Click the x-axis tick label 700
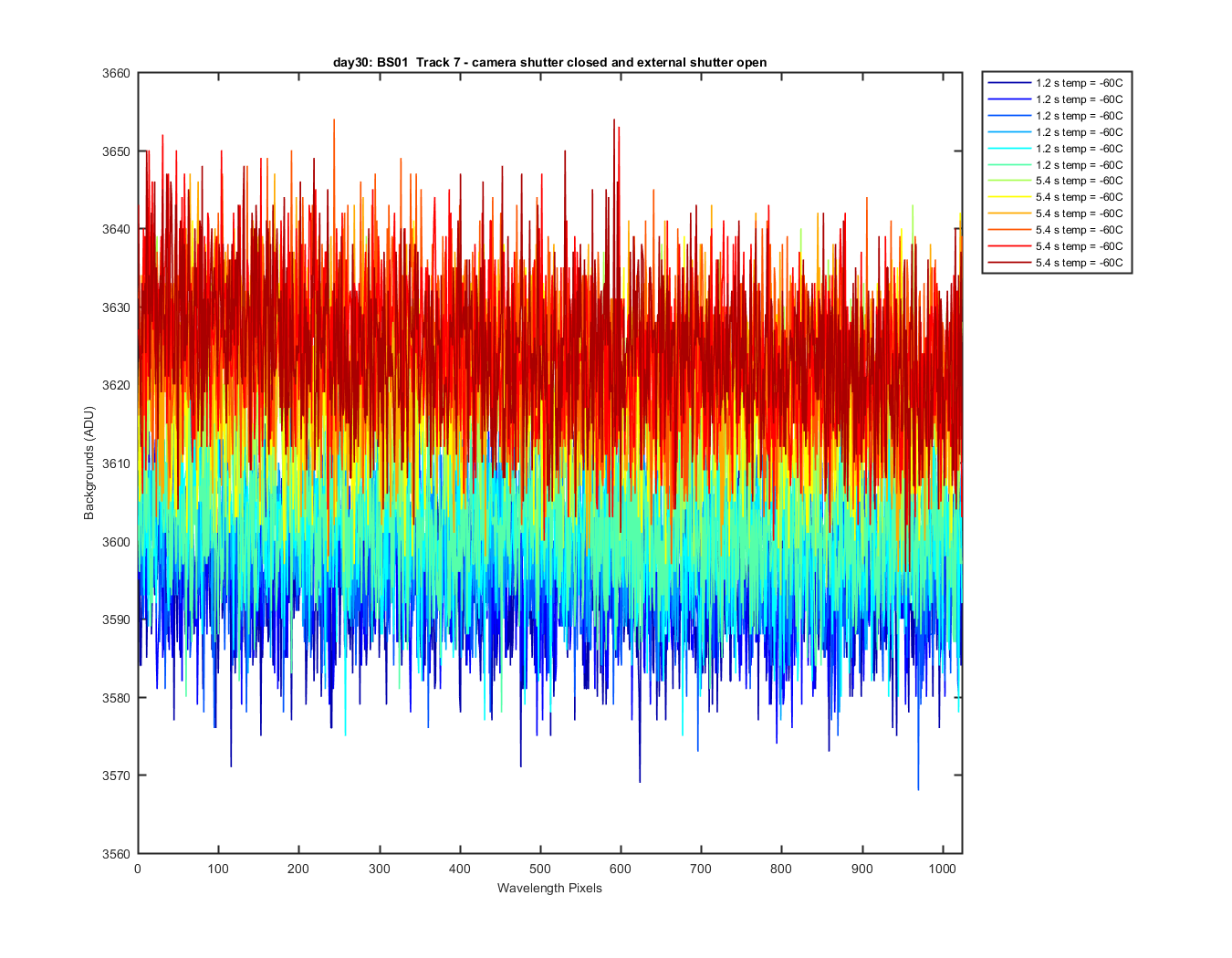The image size is (1232, 958). pyautogui.click(x=701, y=869)
